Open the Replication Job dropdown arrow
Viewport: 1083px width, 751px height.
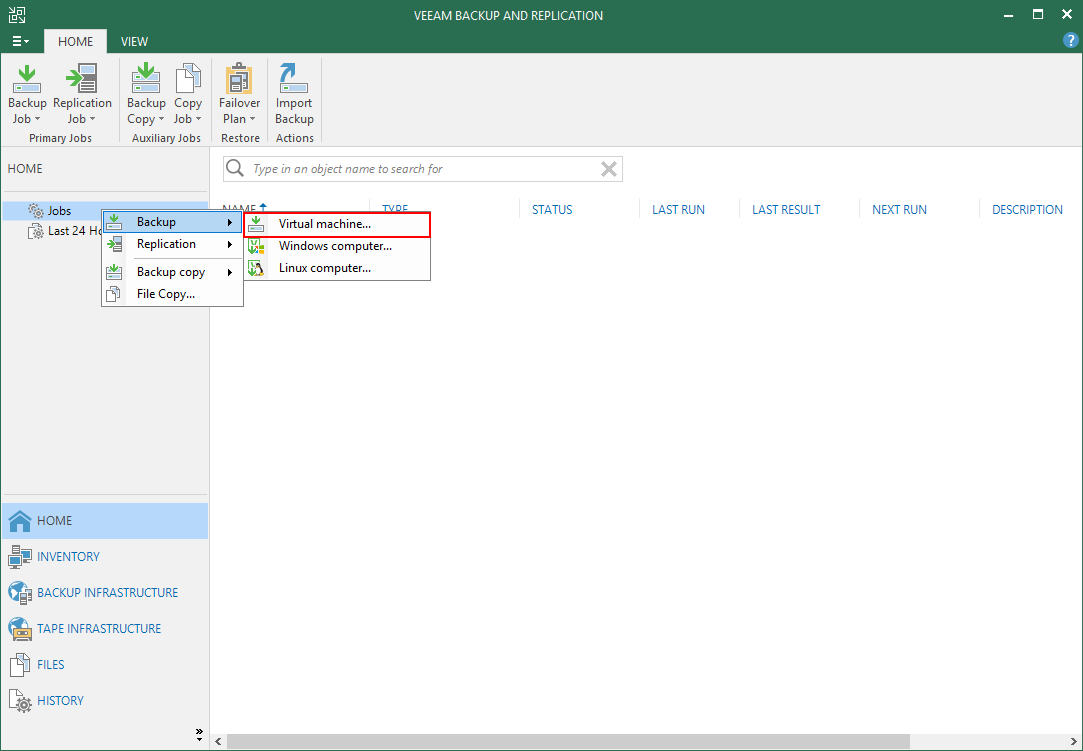point(92,120)
